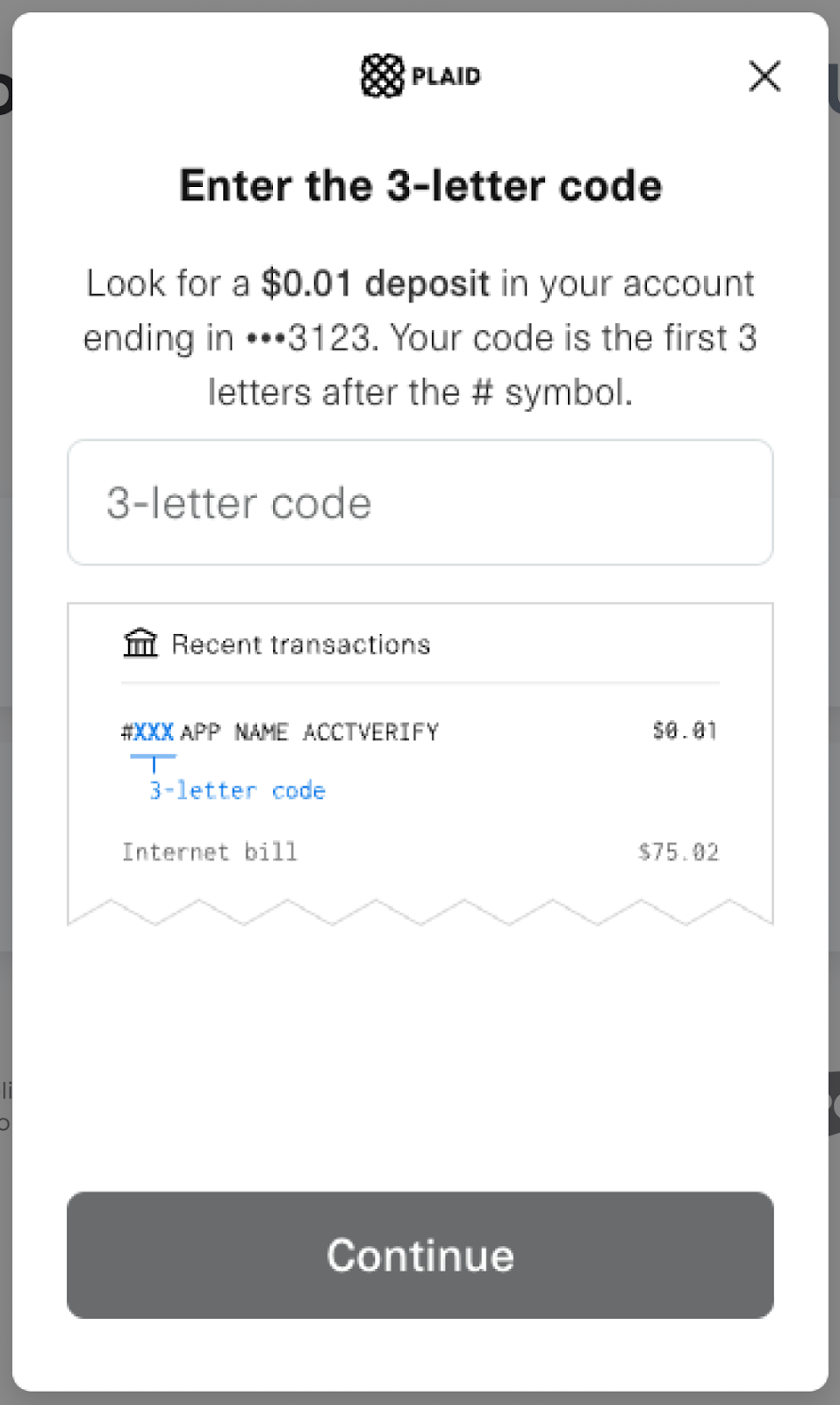Click the blue XXX code placeholder
This screenshot has height=1405, width=840.
pyautogui.click(x=154, y=732)
